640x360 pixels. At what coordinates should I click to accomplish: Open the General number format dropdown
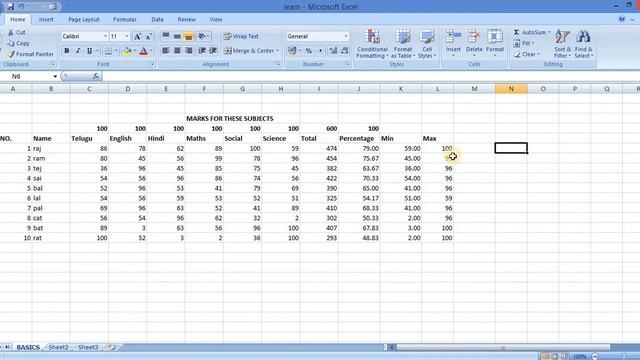click(346, 36)
